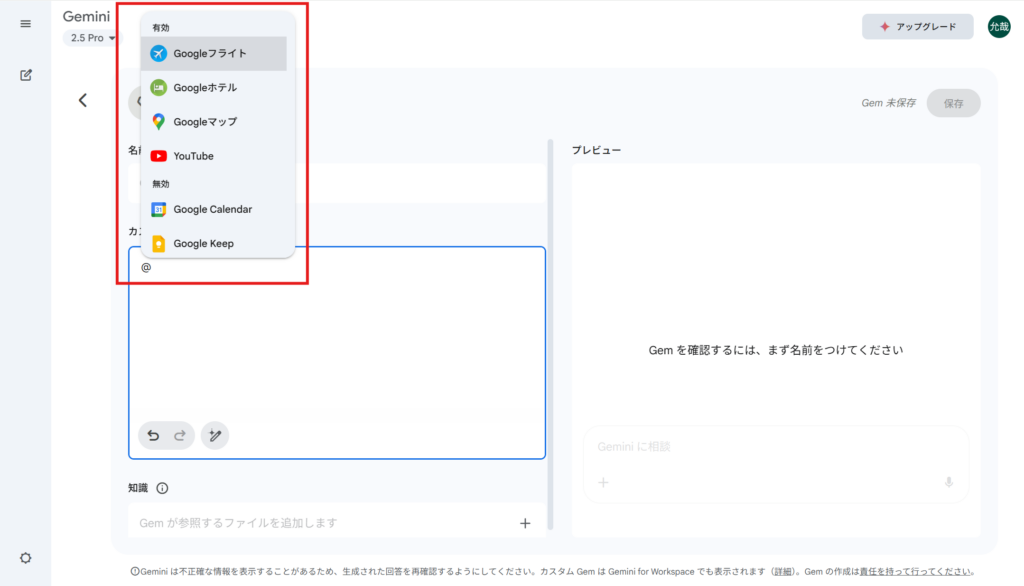Click the Google Keep lightbulb icon

click(x=159, y=244)
